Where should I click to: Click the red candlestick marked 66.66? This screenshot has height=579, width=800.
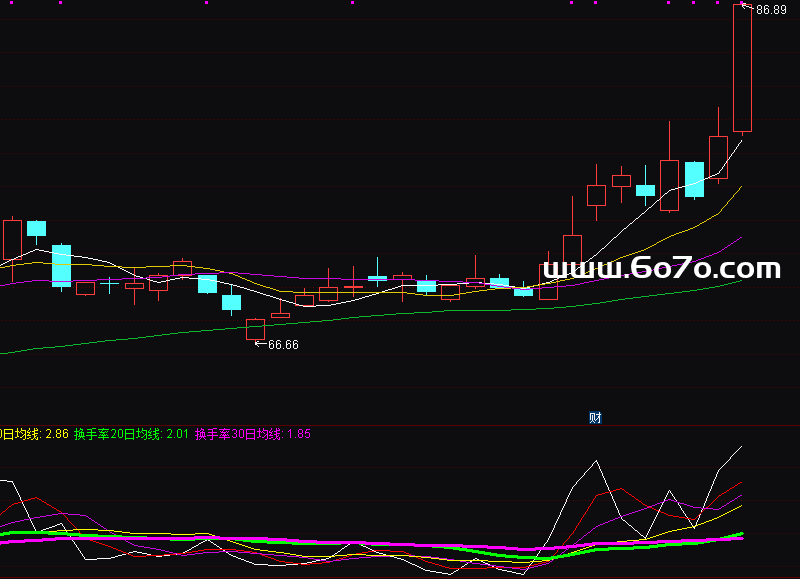tap(255, 329)
